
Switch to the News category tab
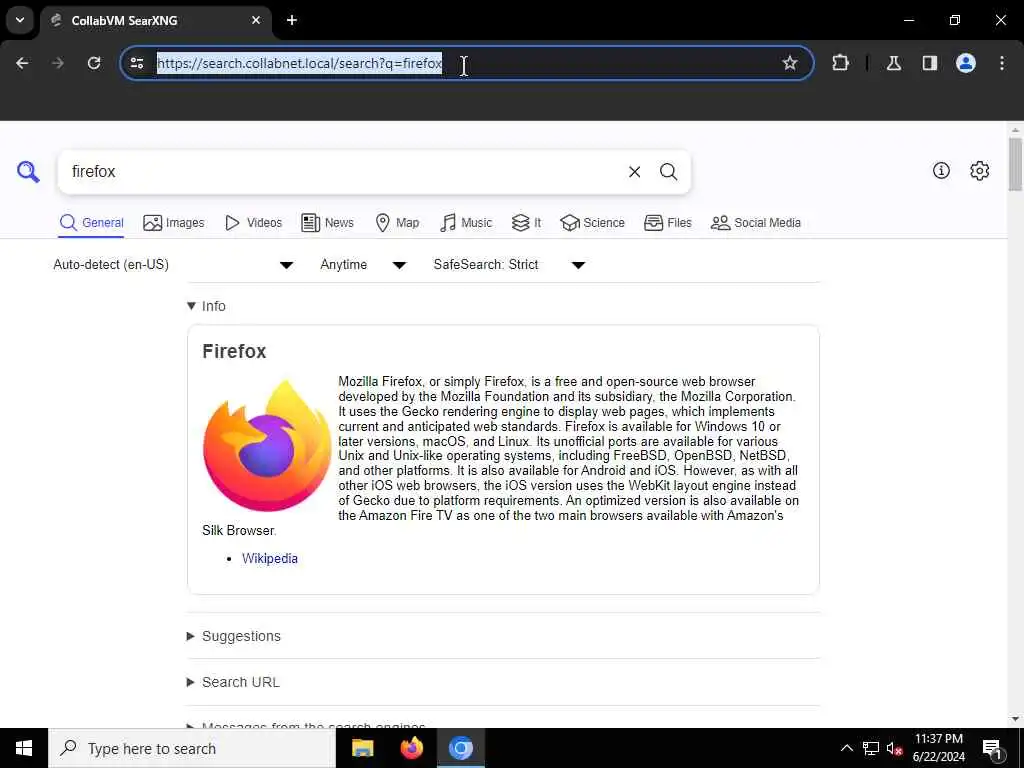click(327, 223)
